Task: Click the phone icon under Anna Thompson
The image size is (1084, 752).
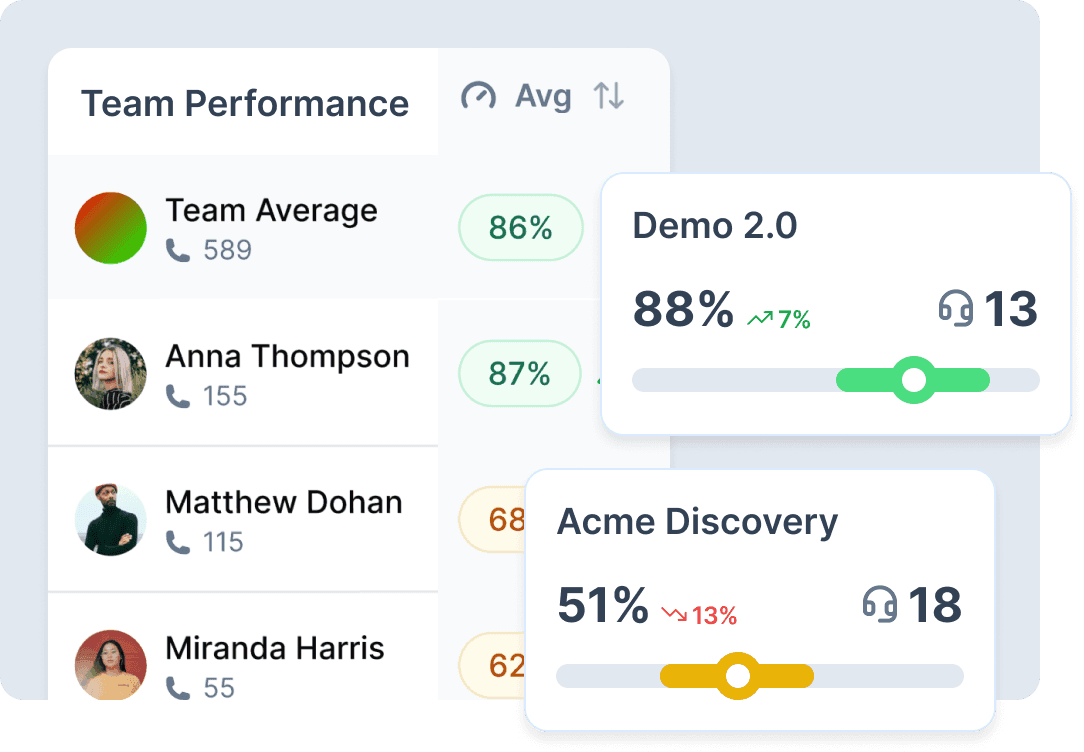Action: point(179,396)
